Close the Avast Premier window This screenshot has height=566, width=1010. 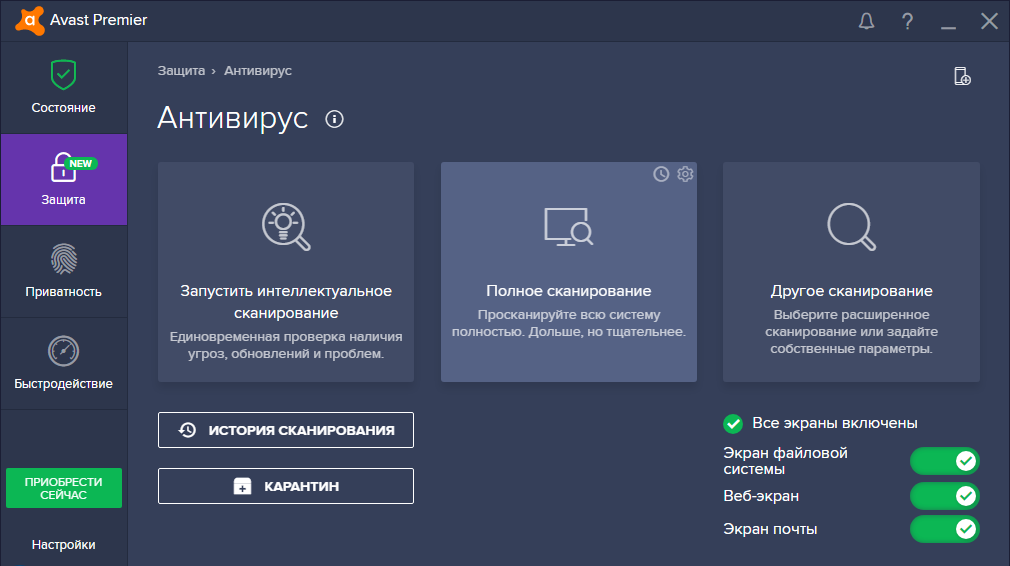click(989, 21)
